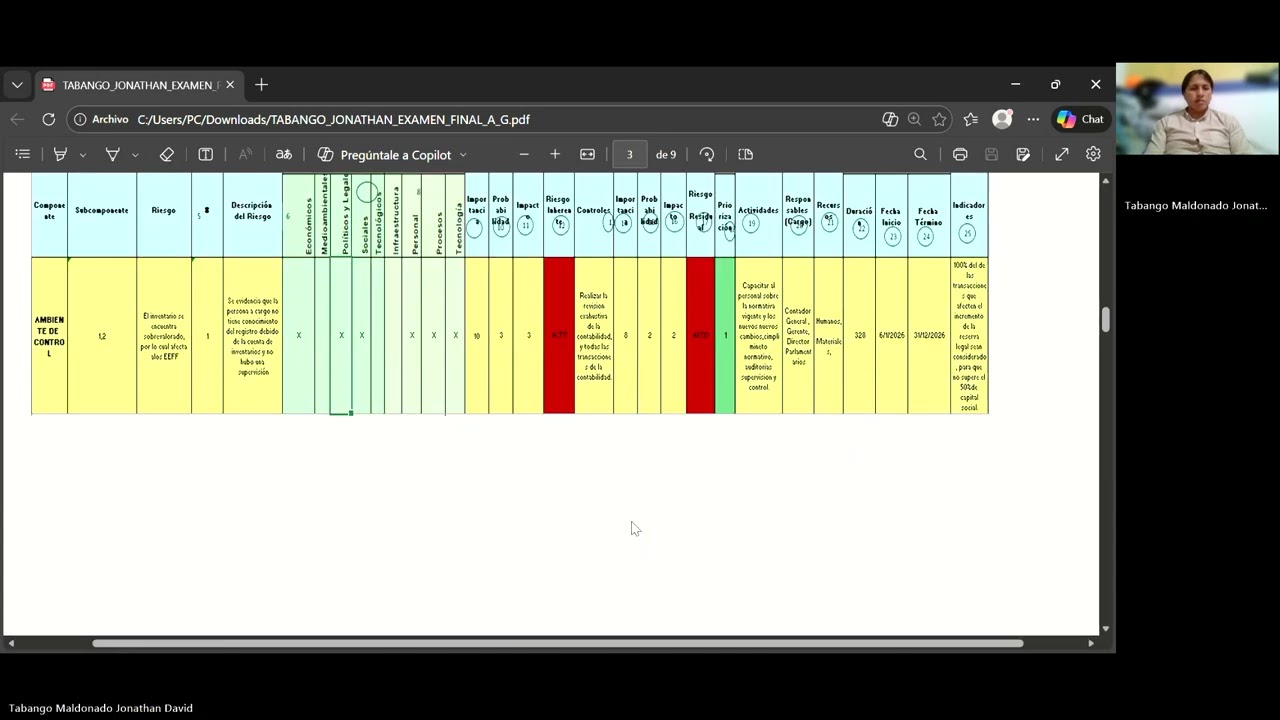The height and width of the screenshot is (720, 1280).
Task: Select the eraser tool
Action: [x=167, y=154]
